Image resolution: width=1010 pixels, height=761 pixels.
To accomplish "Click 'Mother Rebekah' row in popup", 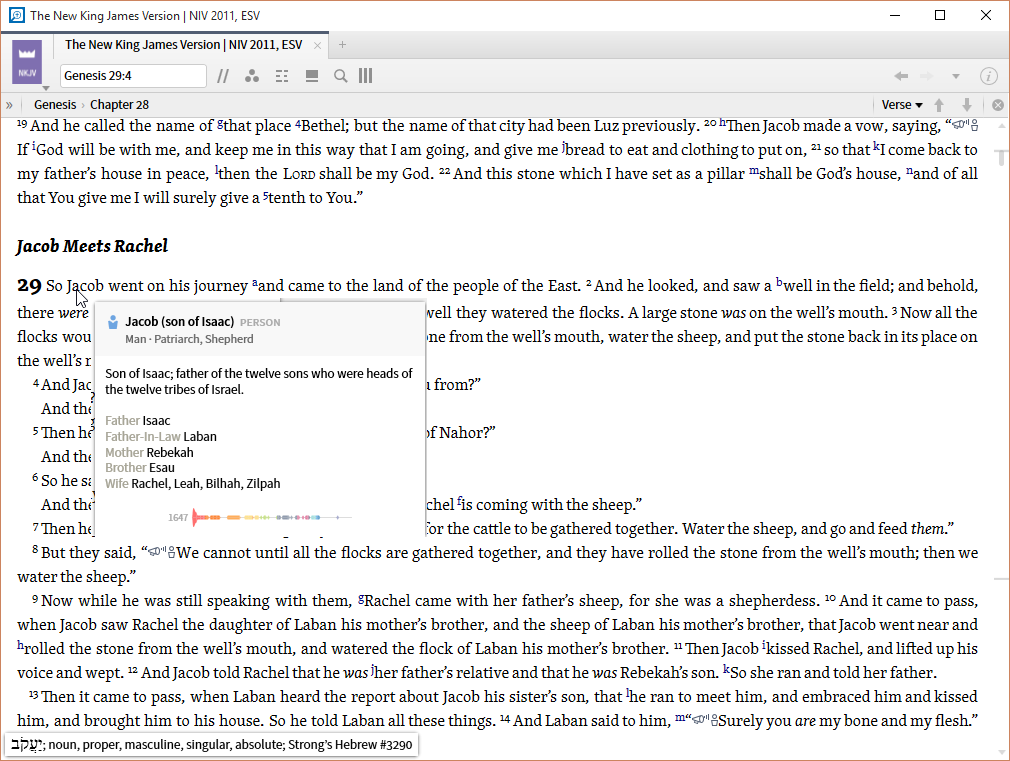I will 149,452.
